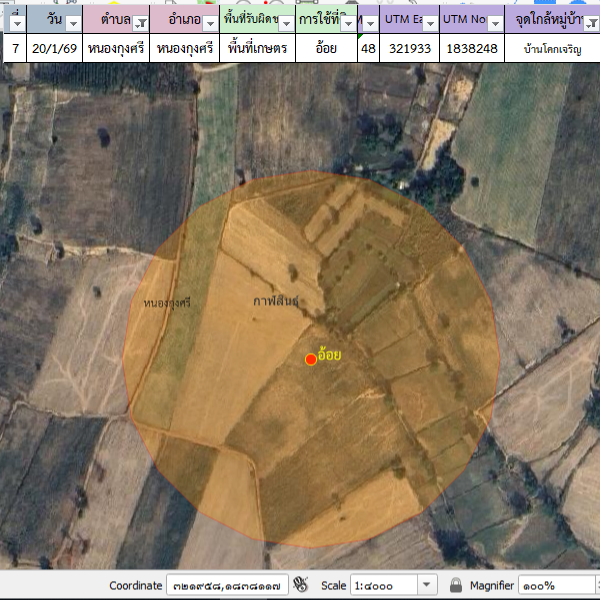Select the พื้นที่เกษตร table cell
The height and width of the screenshot is (600, 600).
257,48
